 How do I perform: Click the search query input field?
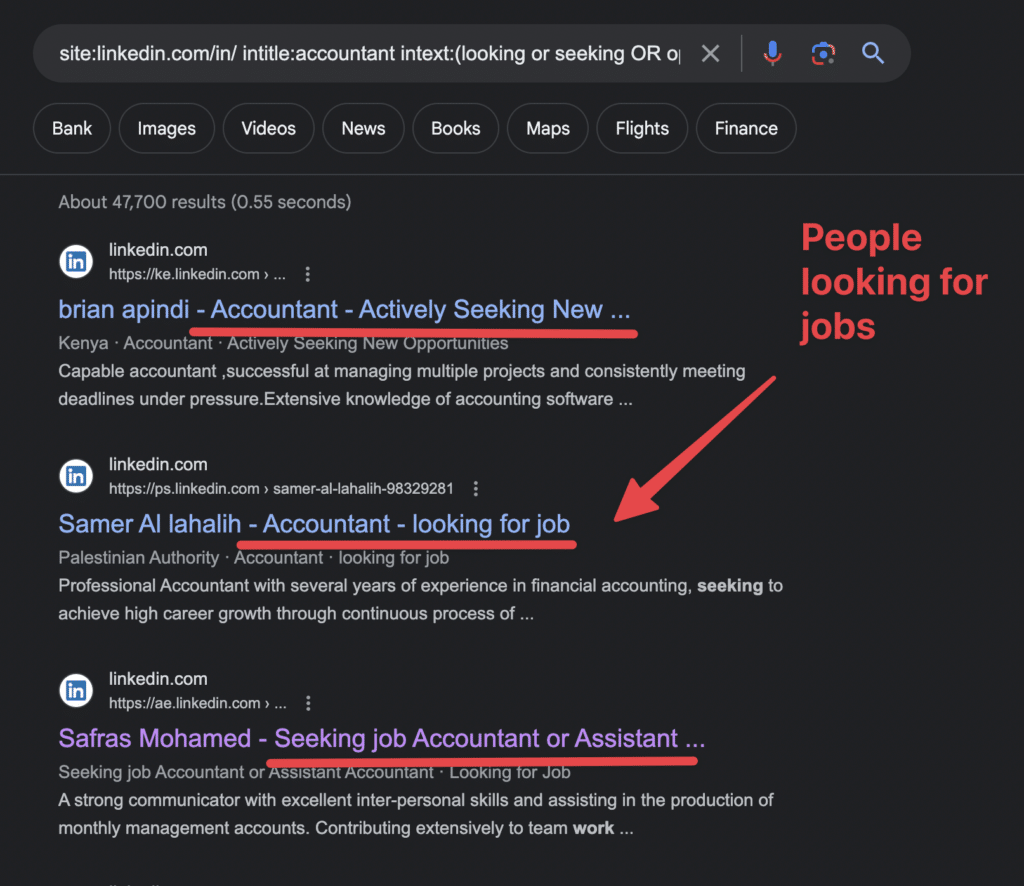(369, 53)
